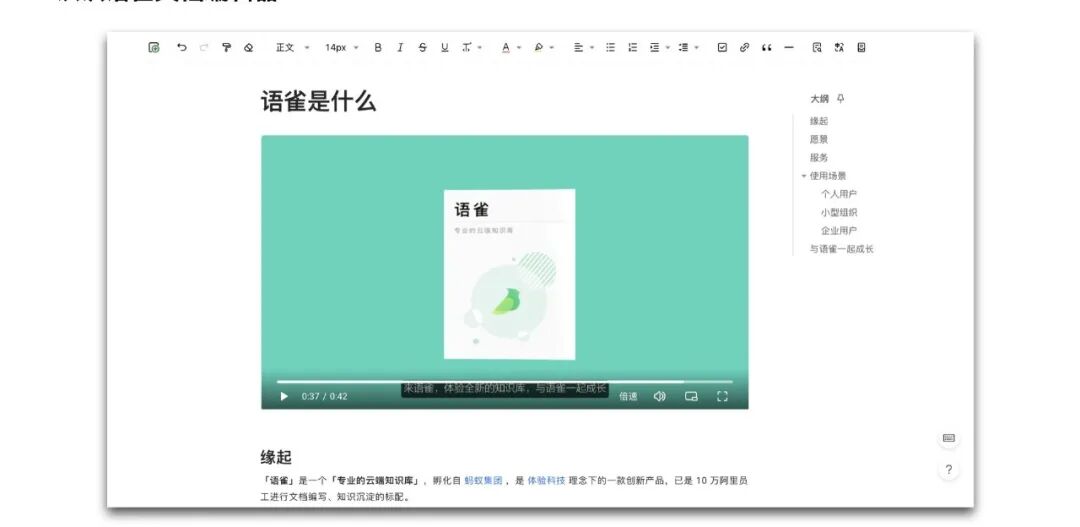This screenshot has width=1080, height=527.
Task: Click the 语雀是什么 document title
Action: [x=318, y=101]
